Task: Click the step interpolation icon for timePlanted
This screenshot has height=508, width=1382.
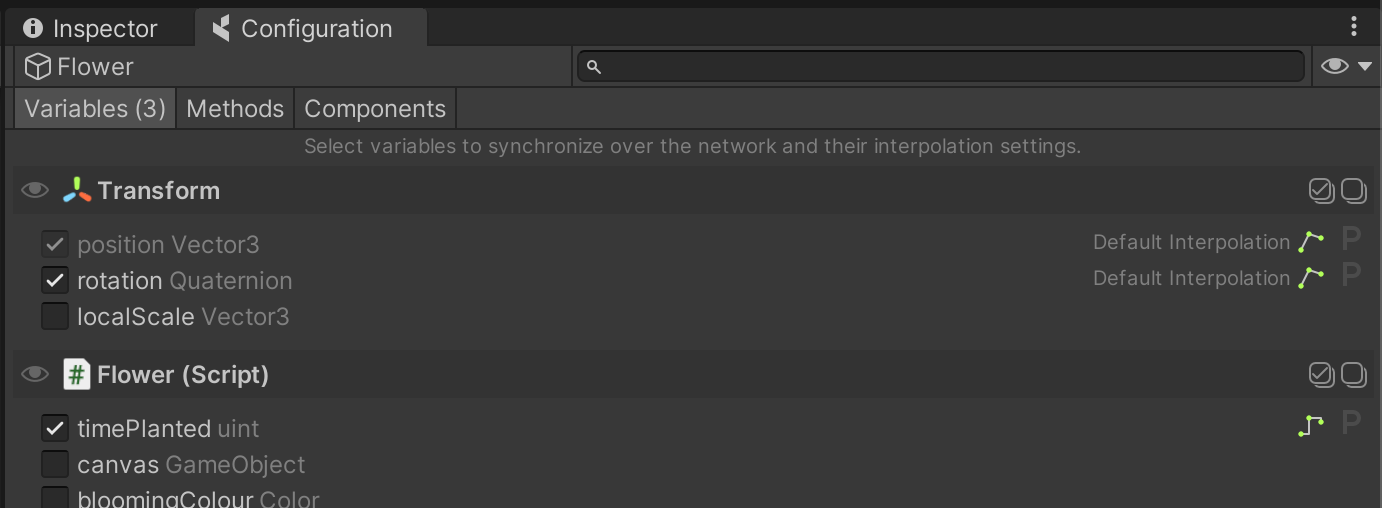Action: [x=1311, y=426]
